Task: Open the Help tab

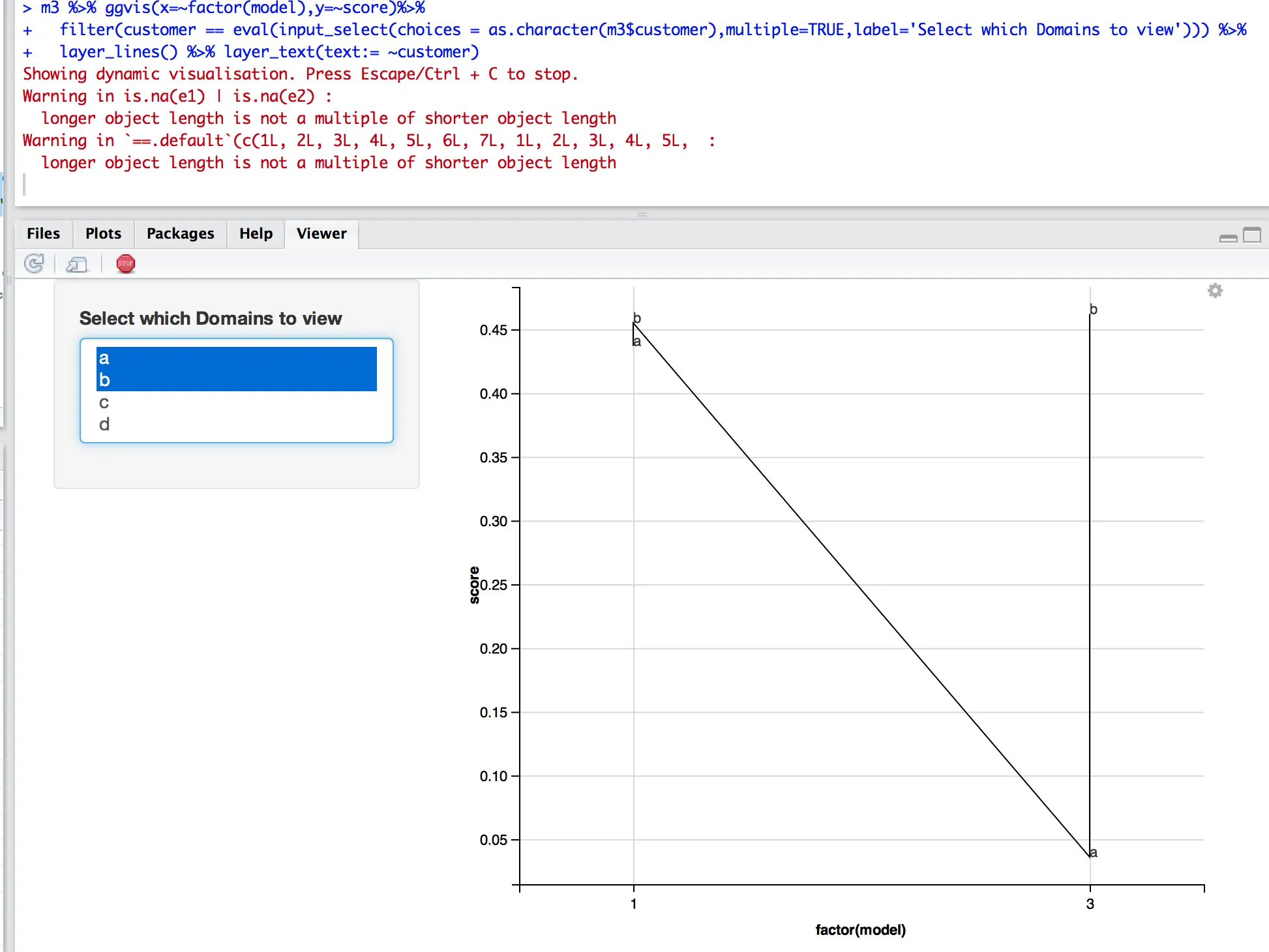Action: click(256, 233)
